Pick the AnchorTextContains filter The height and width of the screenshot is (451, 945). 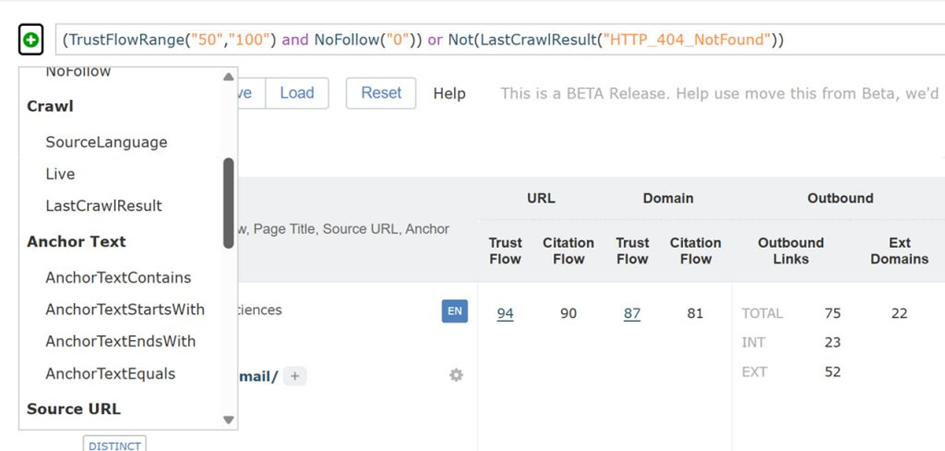click(118, 278)
